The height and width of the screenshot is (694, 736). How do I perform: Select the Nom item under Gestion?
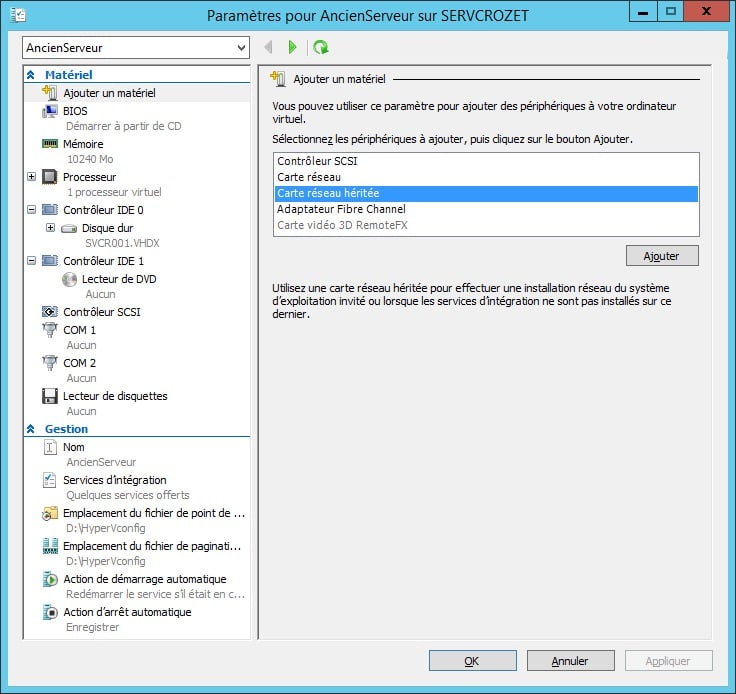74,447
